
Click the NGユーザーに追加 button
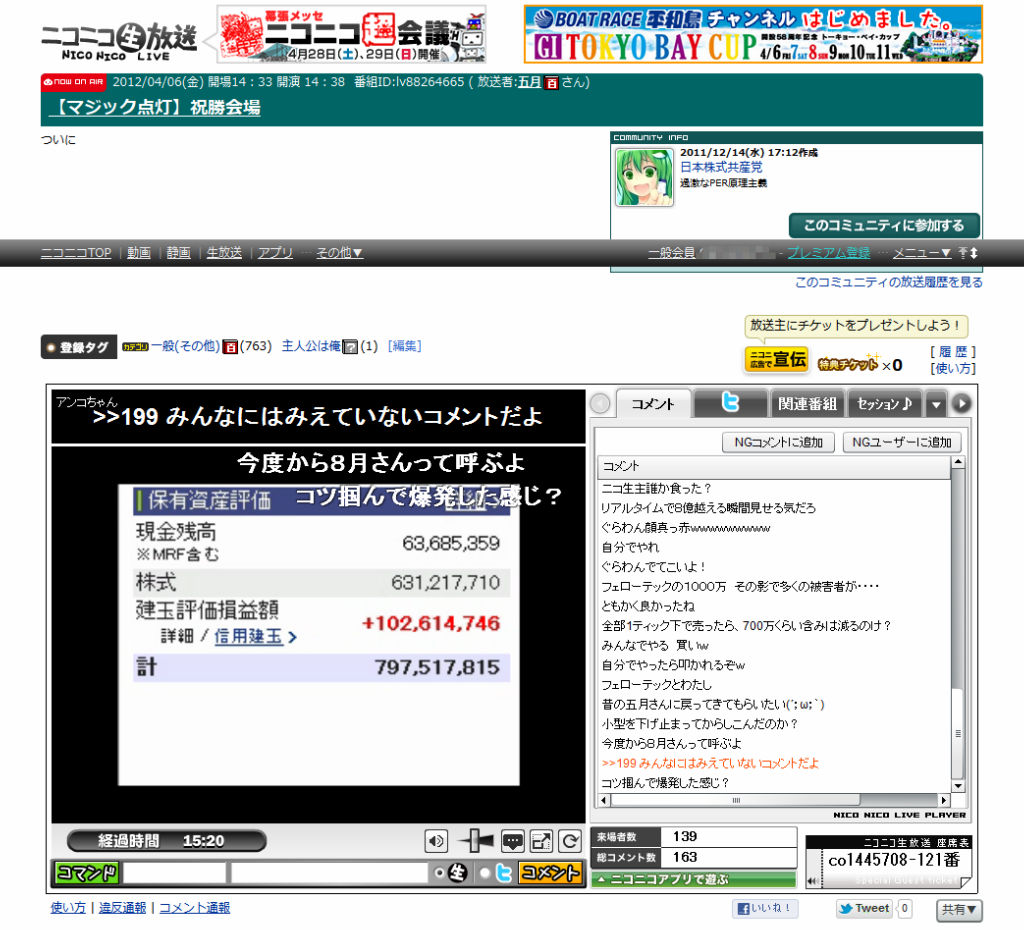(x=902, y=442)
